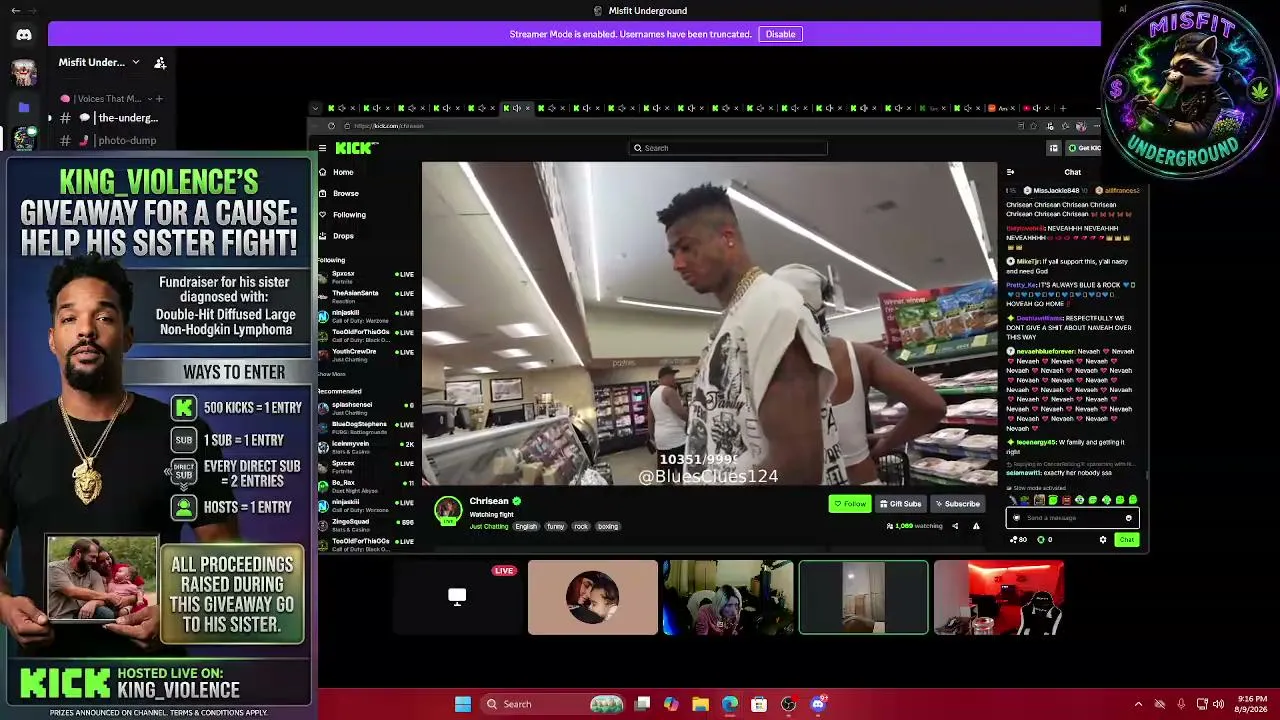This screenshot has width=1280, height=720.
Task: Show hidden system tray icons chevron
Action: click(x=1138, y=704)
